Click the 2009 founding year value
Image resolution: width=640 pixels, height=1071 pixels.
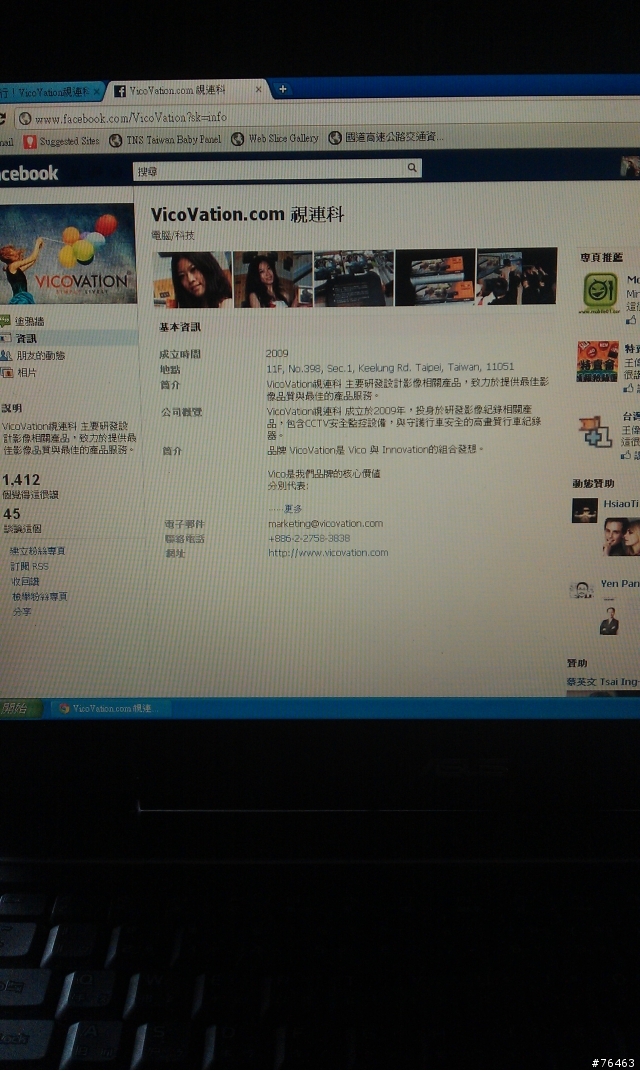[x=277, y=354]
